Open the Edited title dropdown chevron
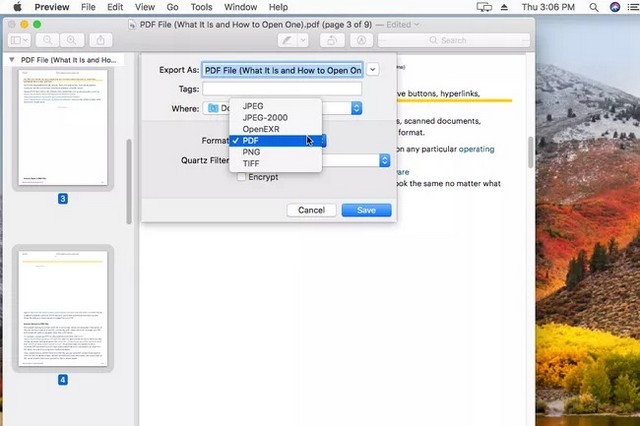 click(416, 24)
